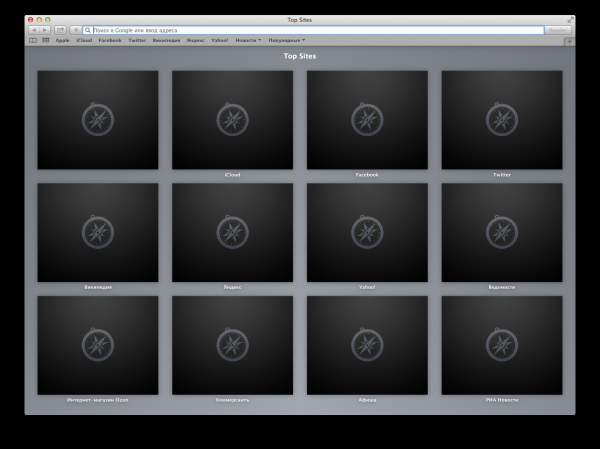Viewport: 600px width, 449px height.
Task: Open the Интернет-магазин Ozon thumbnail
Action: pyautogui.click(x=98, y=345)
